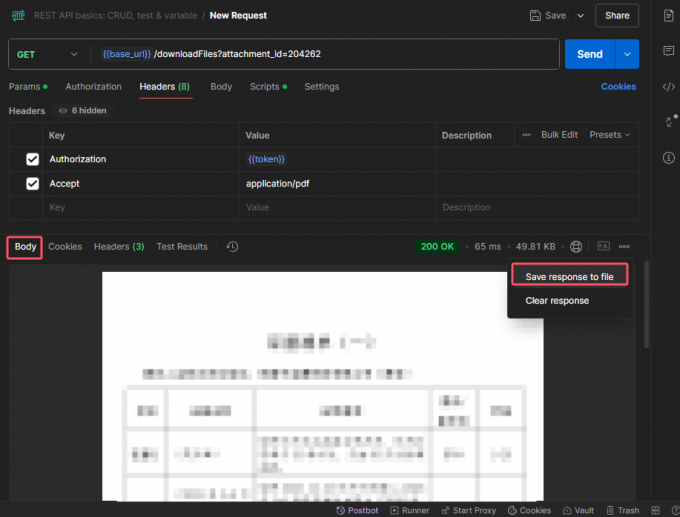This screenshot has height=517, width=680.
Task: Open related requests icon in right sidebar
Action: pos(670,121)
